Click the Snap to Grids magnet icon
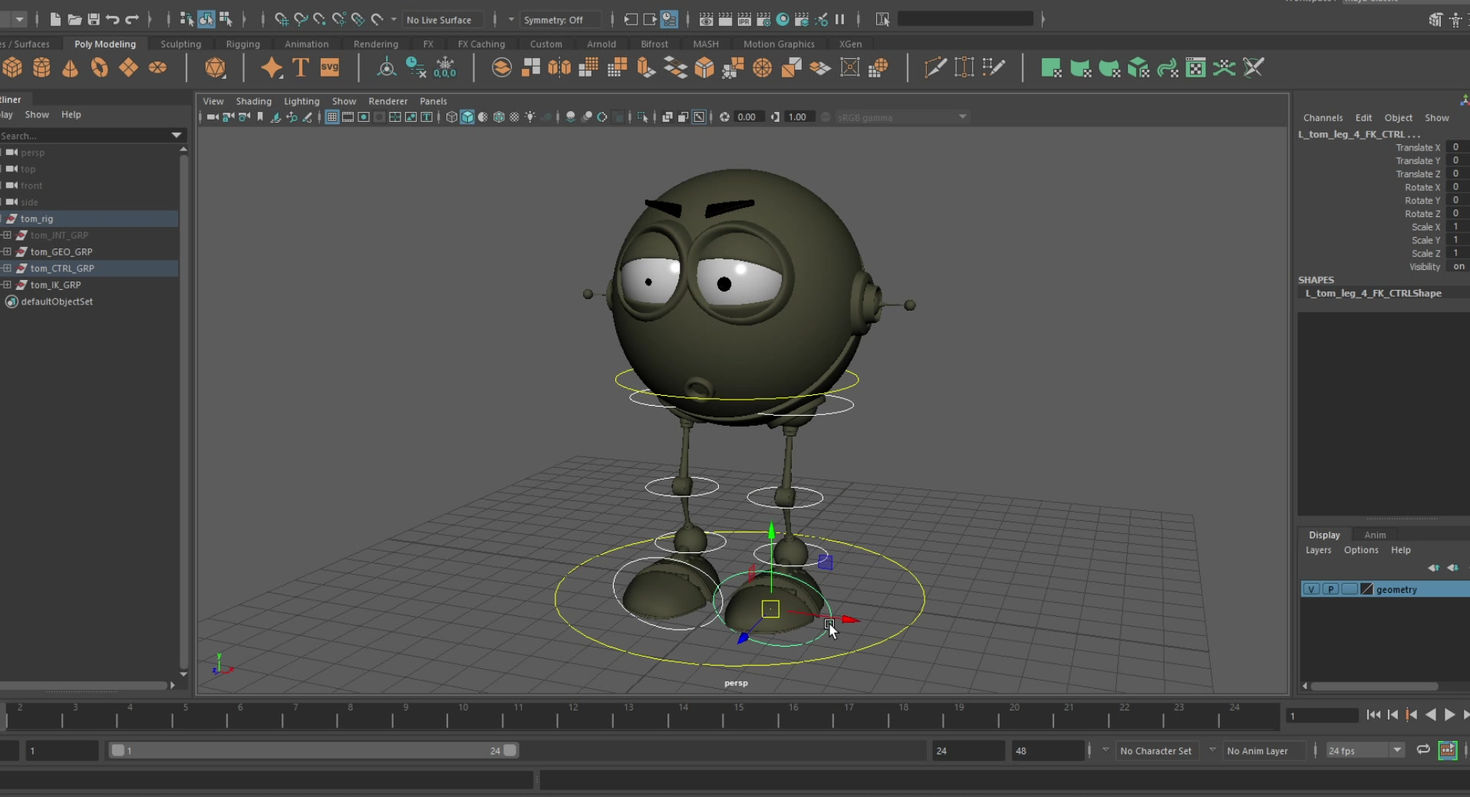The width and height of the screenshot is (1470, 797). (x=280, y=19)
